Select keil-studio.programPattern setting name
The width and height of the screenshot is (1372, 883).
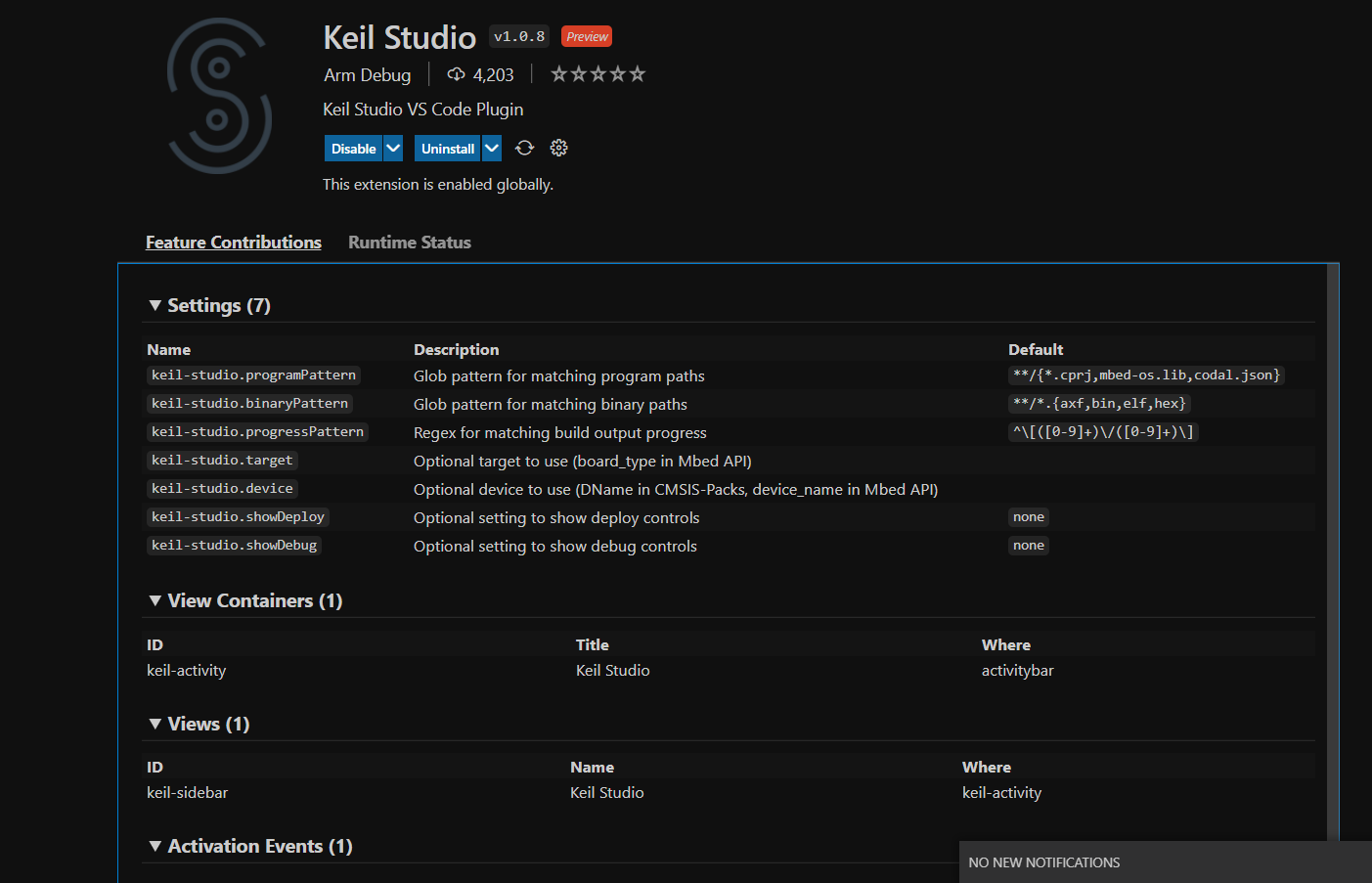[253, 375]
